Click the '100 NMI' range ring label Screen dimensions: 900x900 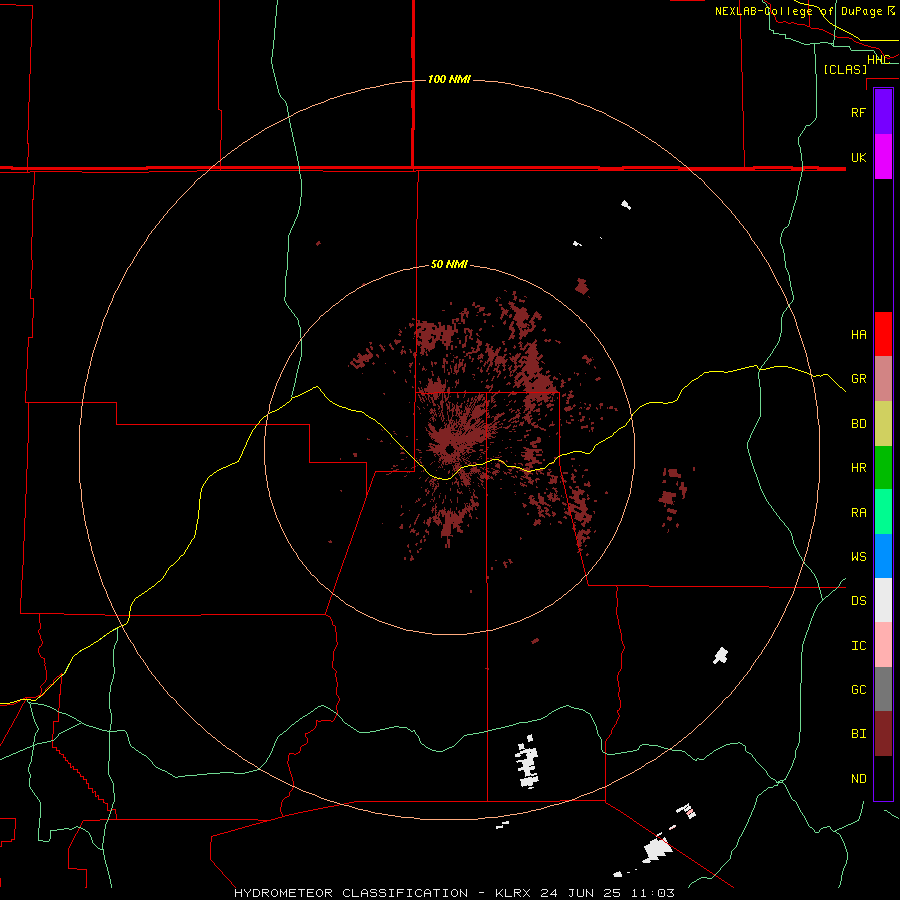click(449, 79)
